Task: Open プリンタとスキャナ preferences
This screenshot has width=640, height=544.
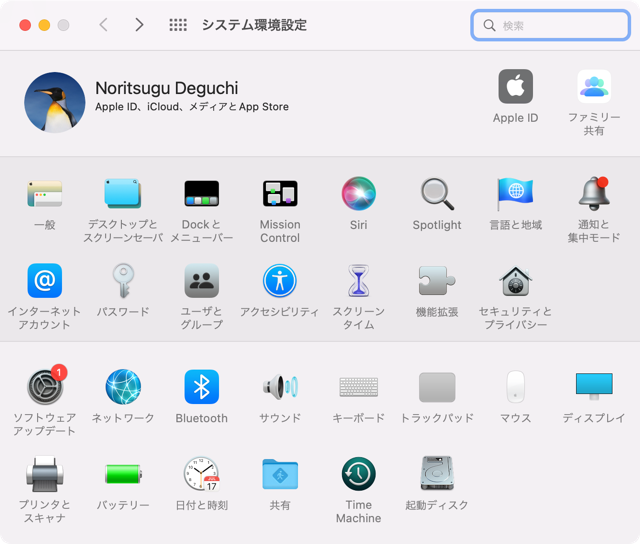Action: (44, 474)
